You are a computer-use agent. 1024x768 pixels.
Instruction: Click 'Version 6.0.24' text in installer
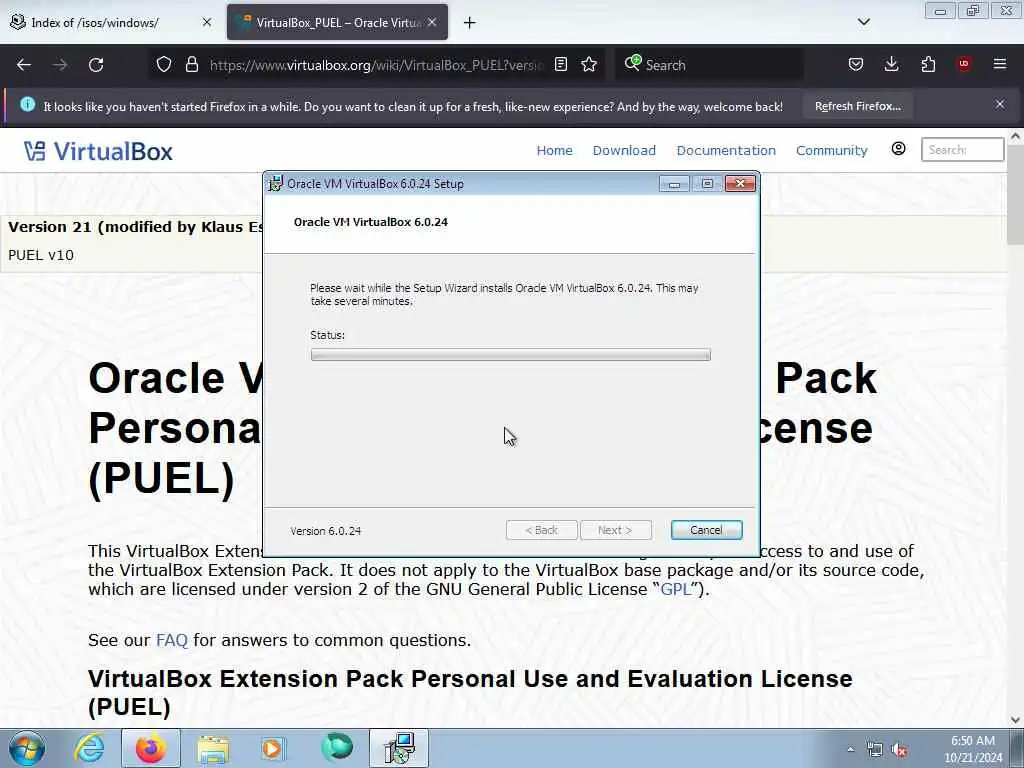click(325, 531)
